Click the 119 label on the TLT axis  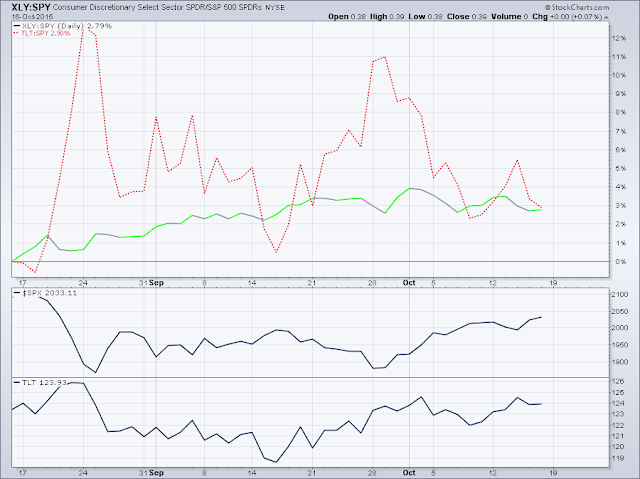coord(618,458)
